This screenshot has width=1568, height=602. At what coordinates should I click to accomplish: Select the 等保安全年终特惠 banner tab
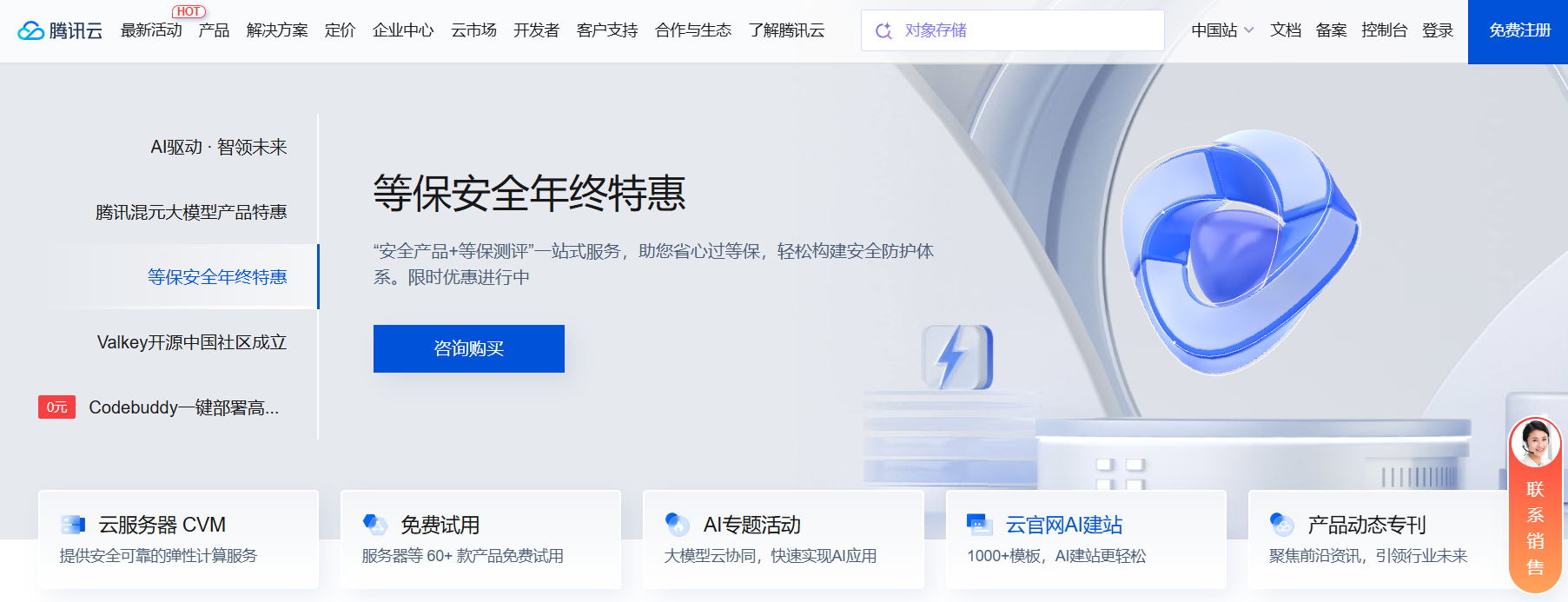point(217,276)
